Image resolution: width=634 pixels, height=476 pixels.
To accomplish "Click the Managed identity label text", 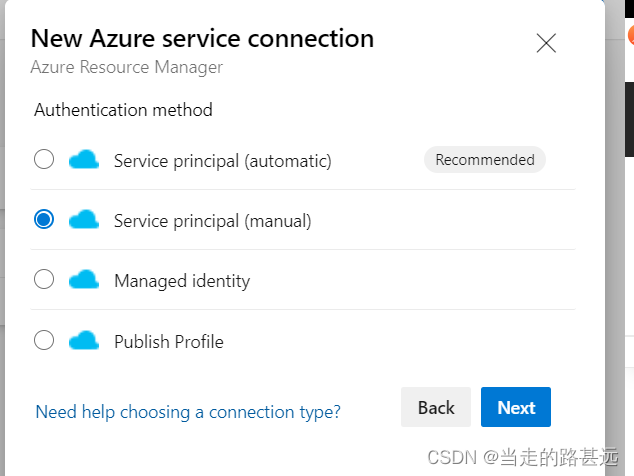I will click(182, 281).
